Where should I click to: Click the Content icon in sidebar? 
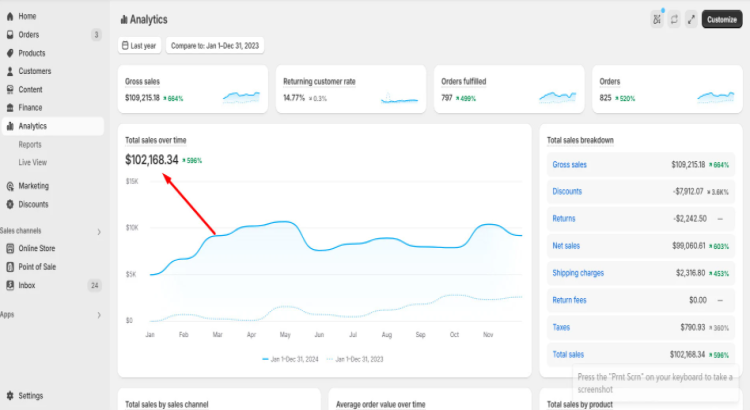tap(10, 89)
